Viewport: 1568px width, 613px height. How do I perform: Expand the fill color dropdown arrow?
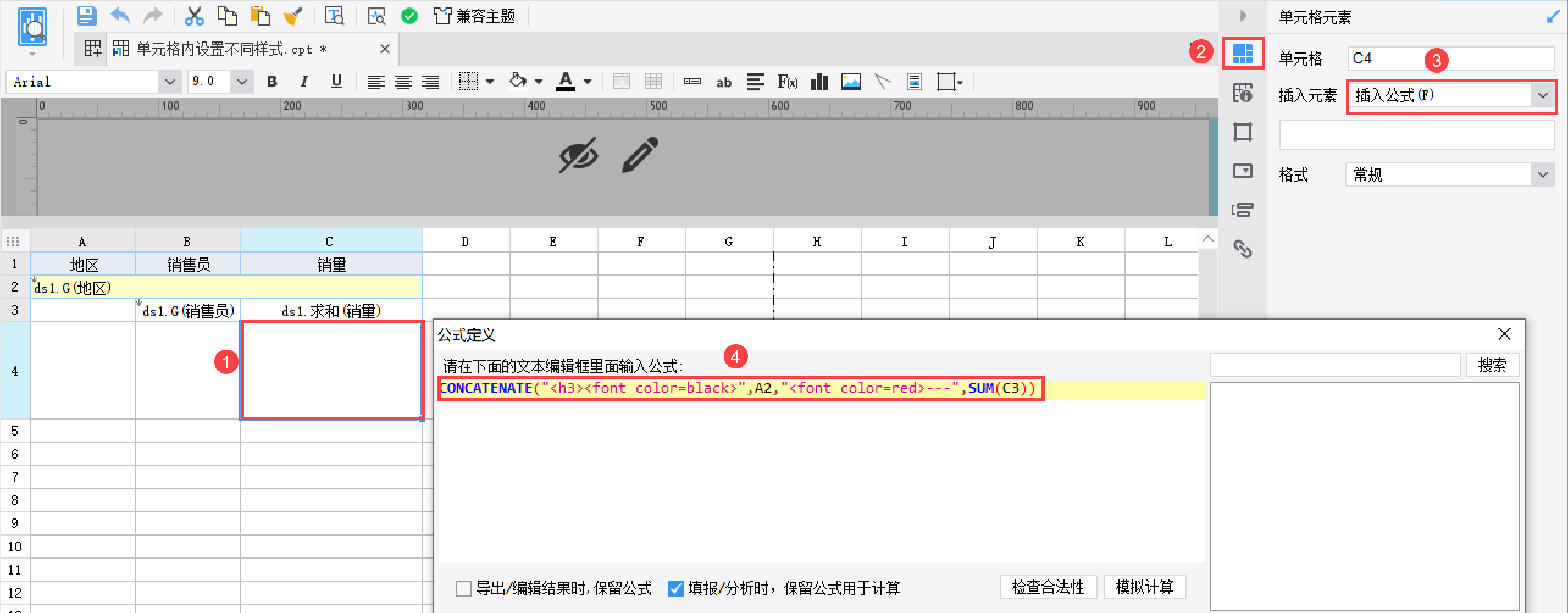click(539, 82)
